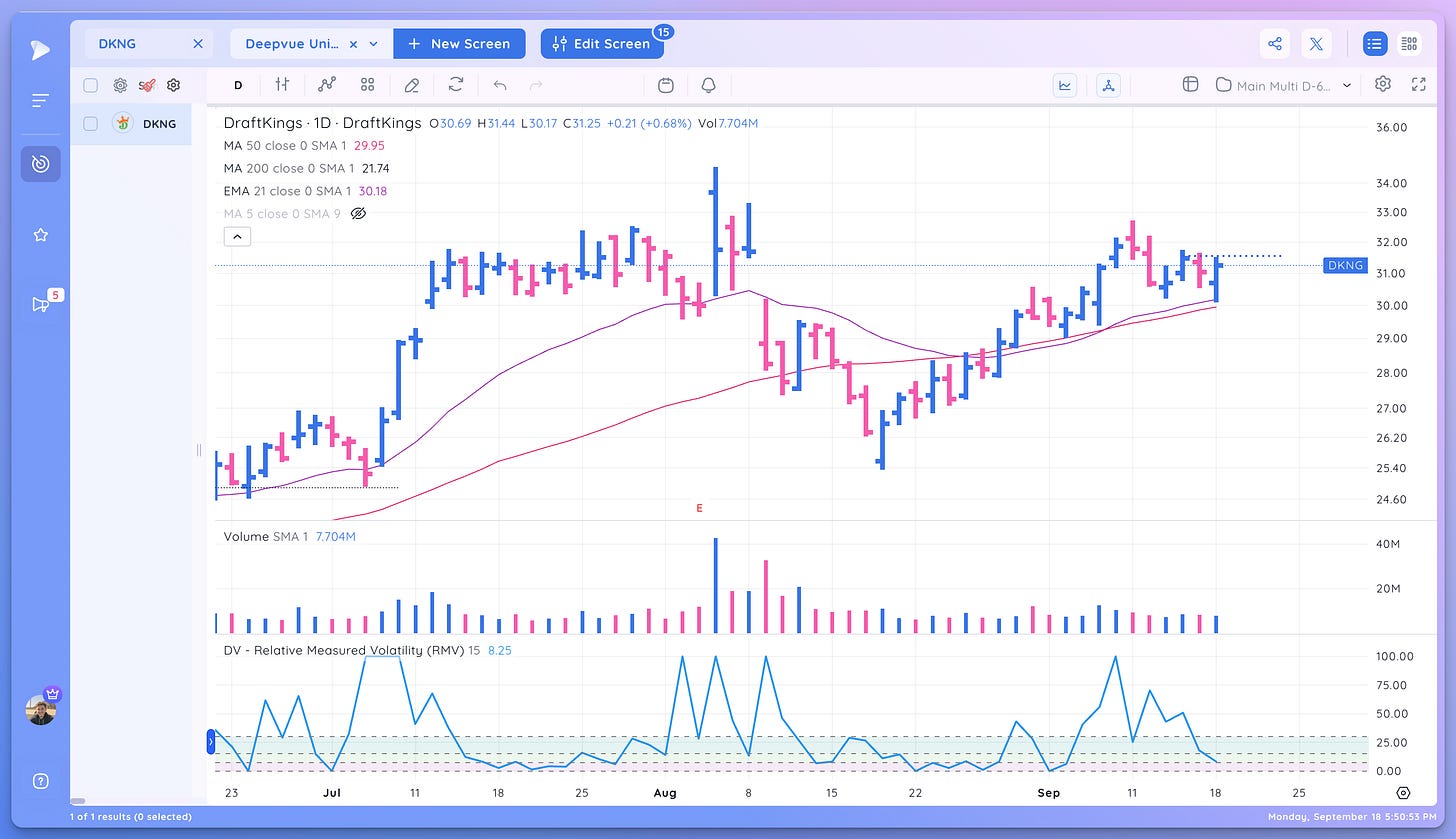Viewport: 1456px width, 839px height.
Task: Click the Aug label on the time axis
Action: [x=665, y=792]
